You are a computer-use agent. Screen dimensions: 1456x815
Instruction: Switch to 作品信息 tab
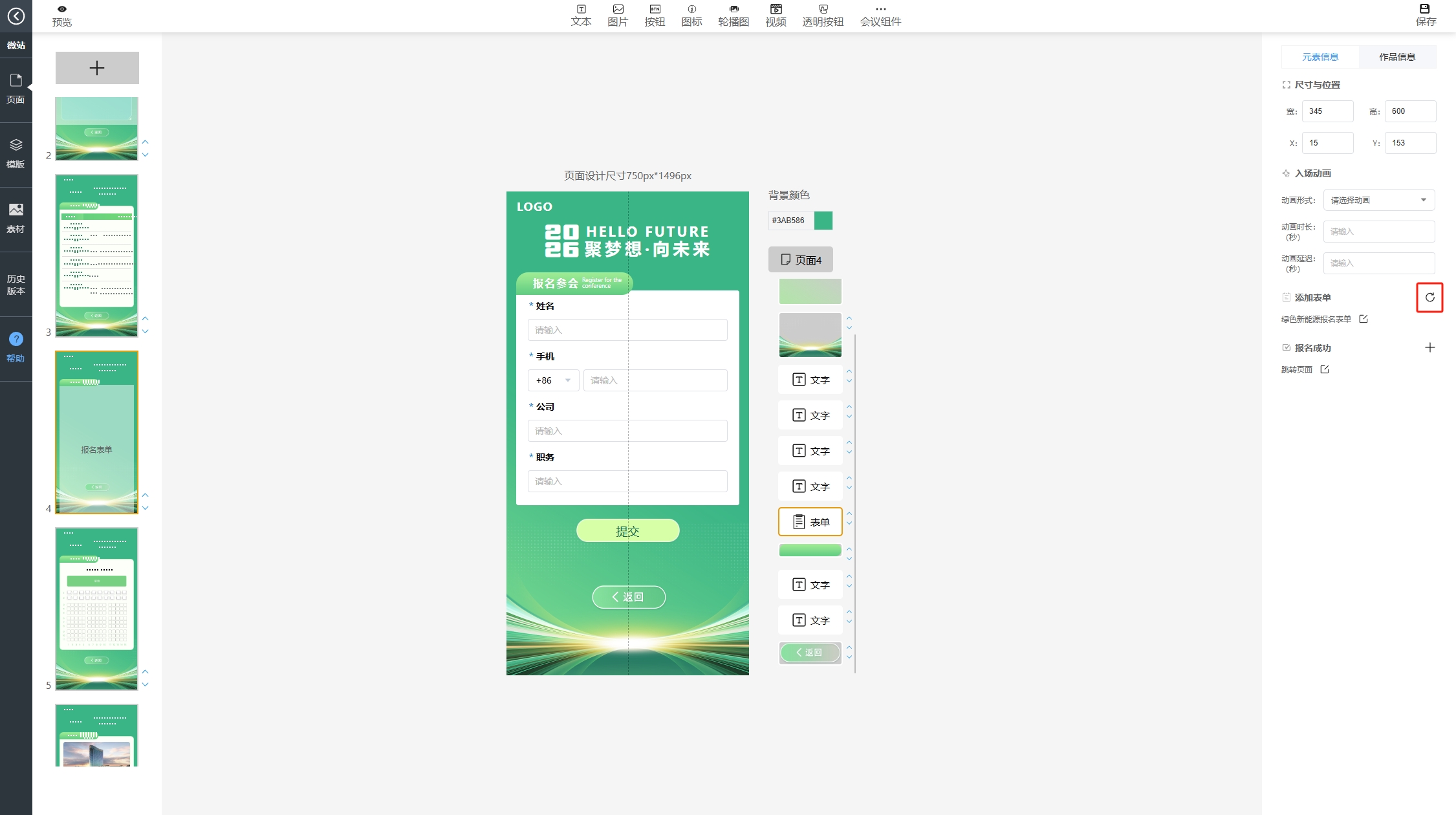(1397, 57)
